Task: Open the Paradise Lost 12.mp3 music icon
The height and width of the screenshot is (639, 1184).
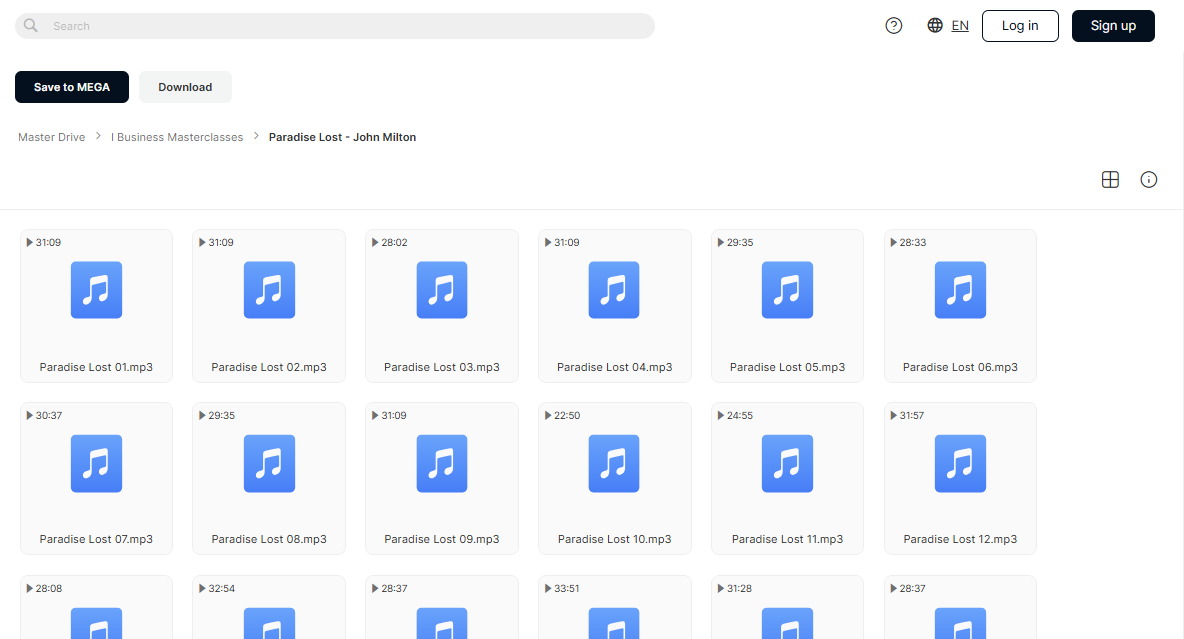Action: coord(960,464)
